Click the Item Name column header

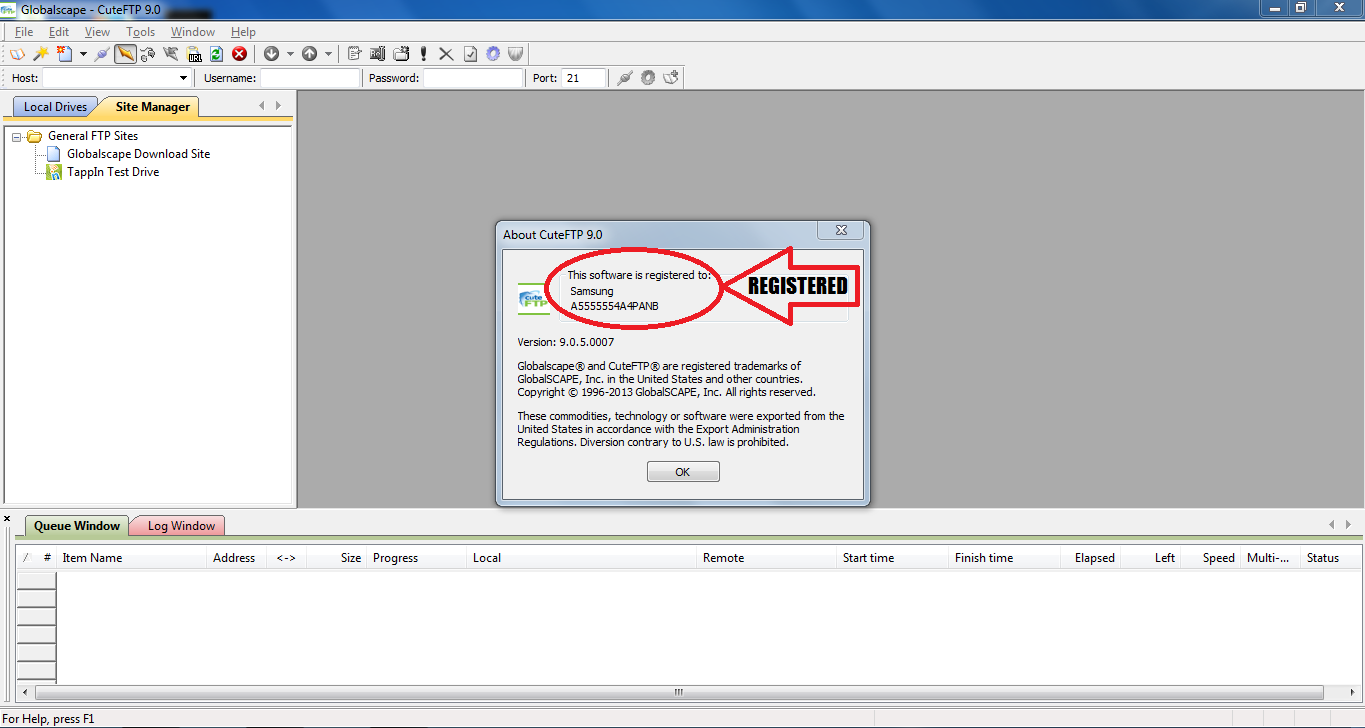(x=132, y=558)
